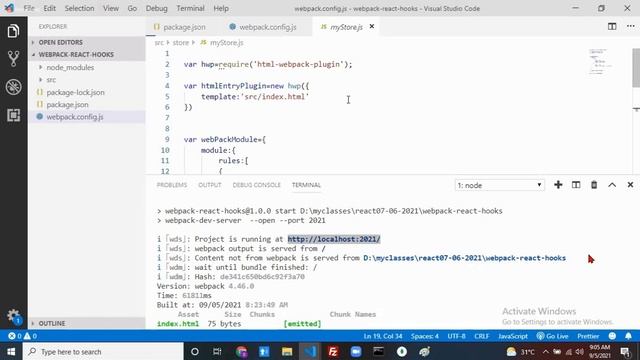640x360 pixels.
Task: Open the Selection menu
Action: point(79,8)
